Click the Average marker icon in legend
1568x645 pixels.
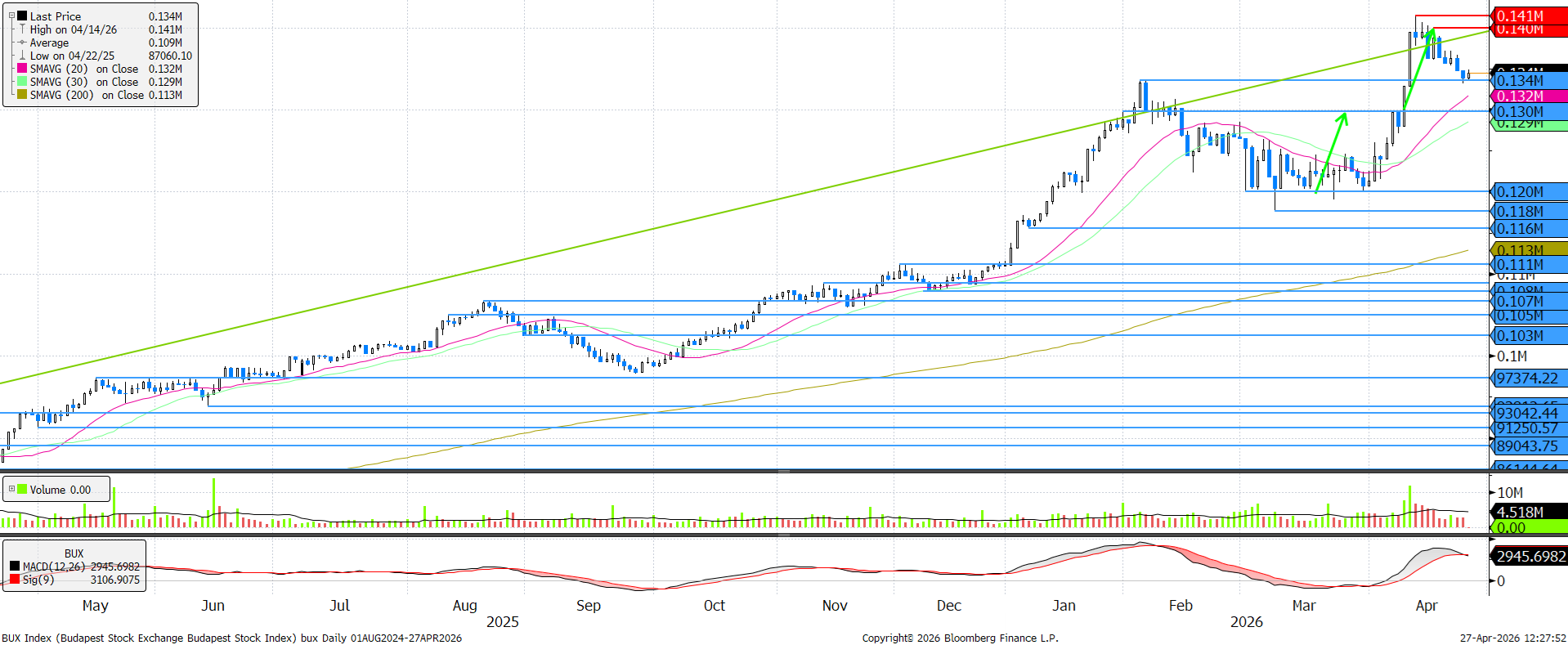(x=22, y=43)
